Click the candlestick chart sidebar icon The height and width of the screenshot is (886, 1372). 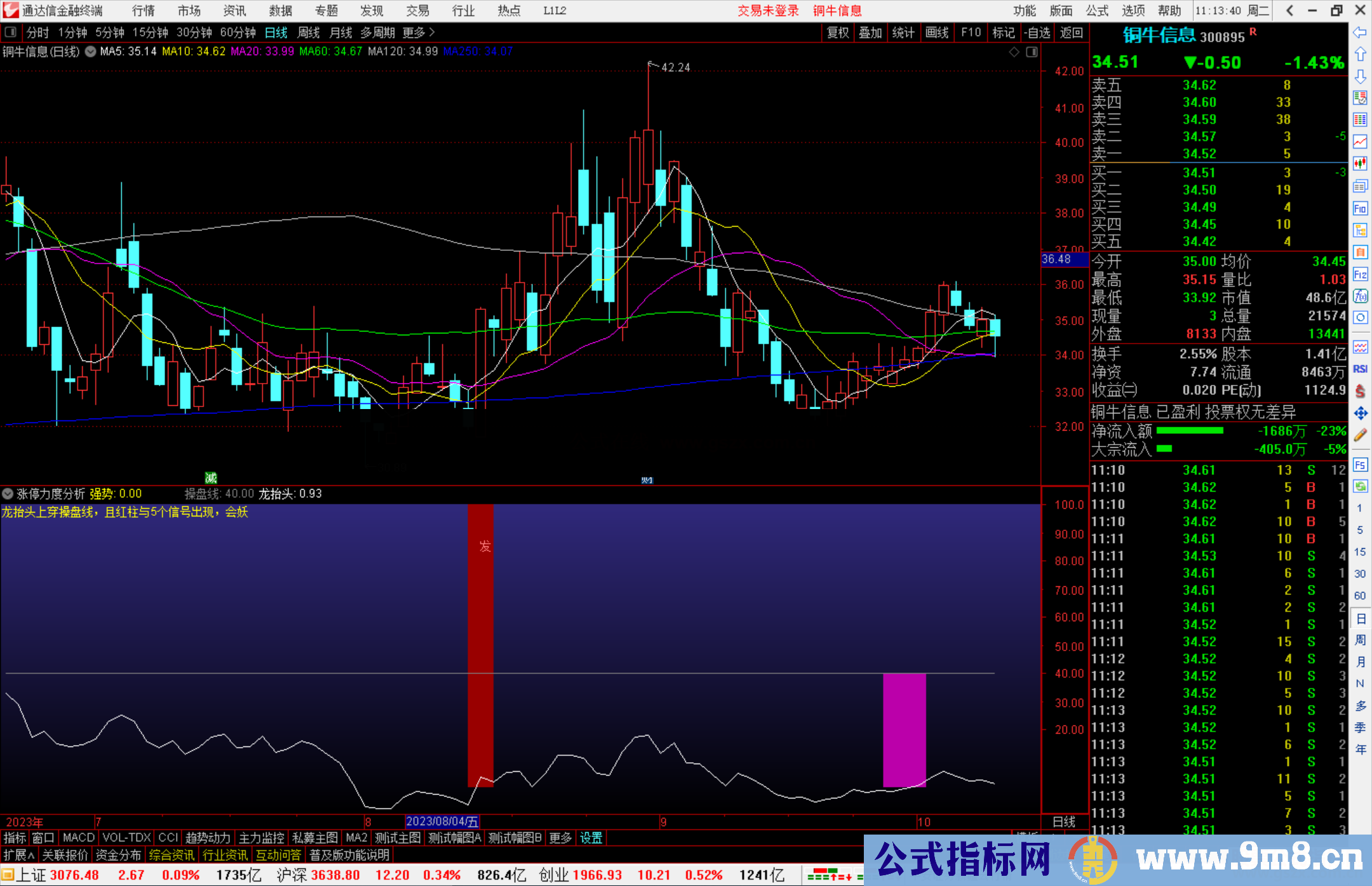[x=1360, y=164]
